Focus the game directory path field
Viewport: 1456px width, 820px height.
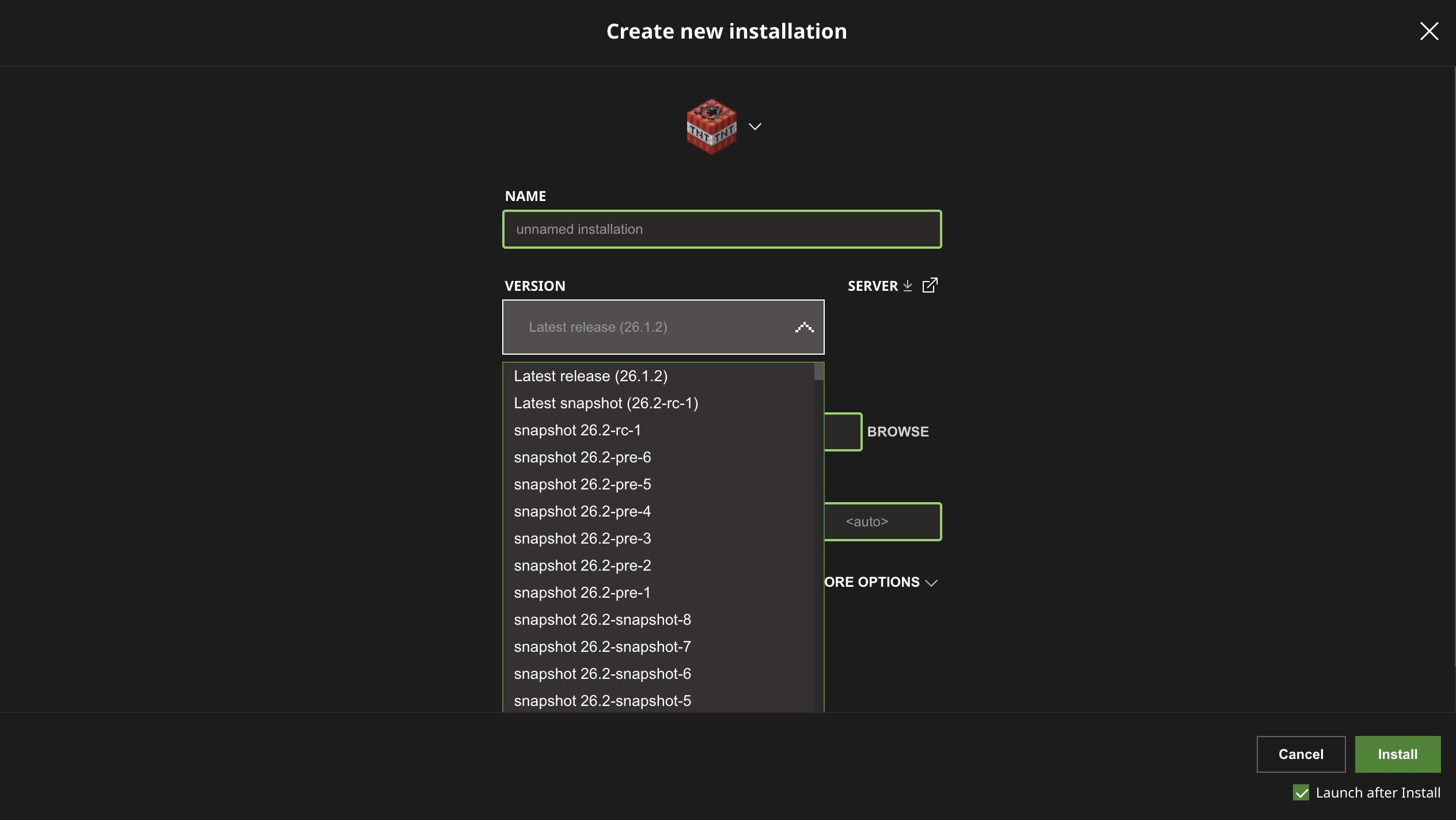coord(843,432)
